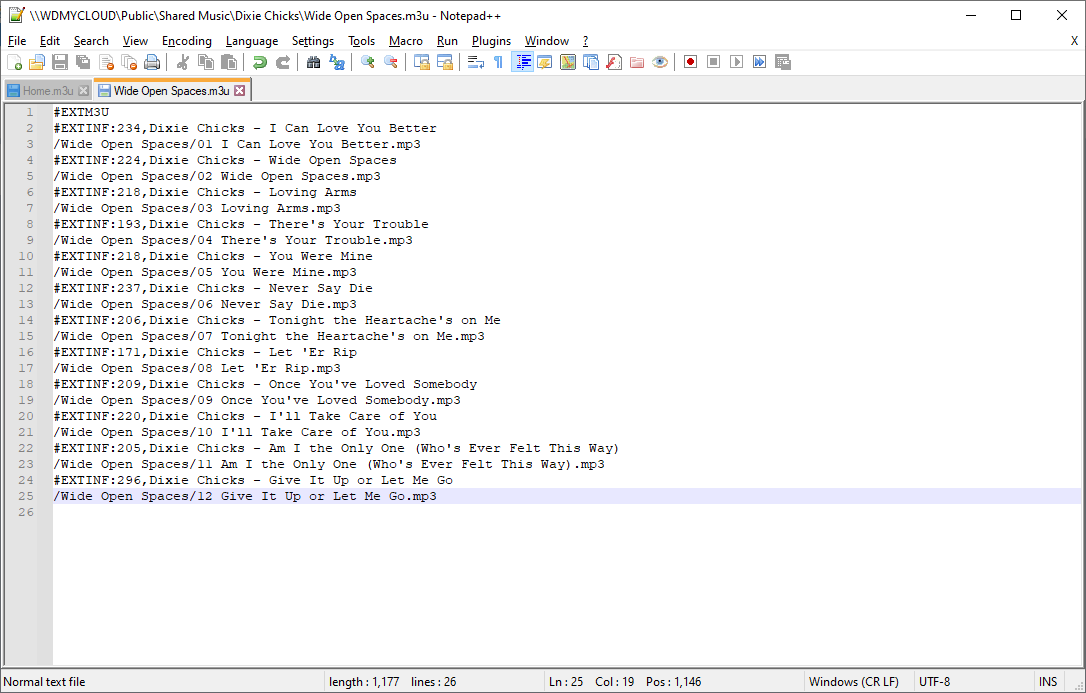
Task: Open the Window menu
Action: click(547, 41)
